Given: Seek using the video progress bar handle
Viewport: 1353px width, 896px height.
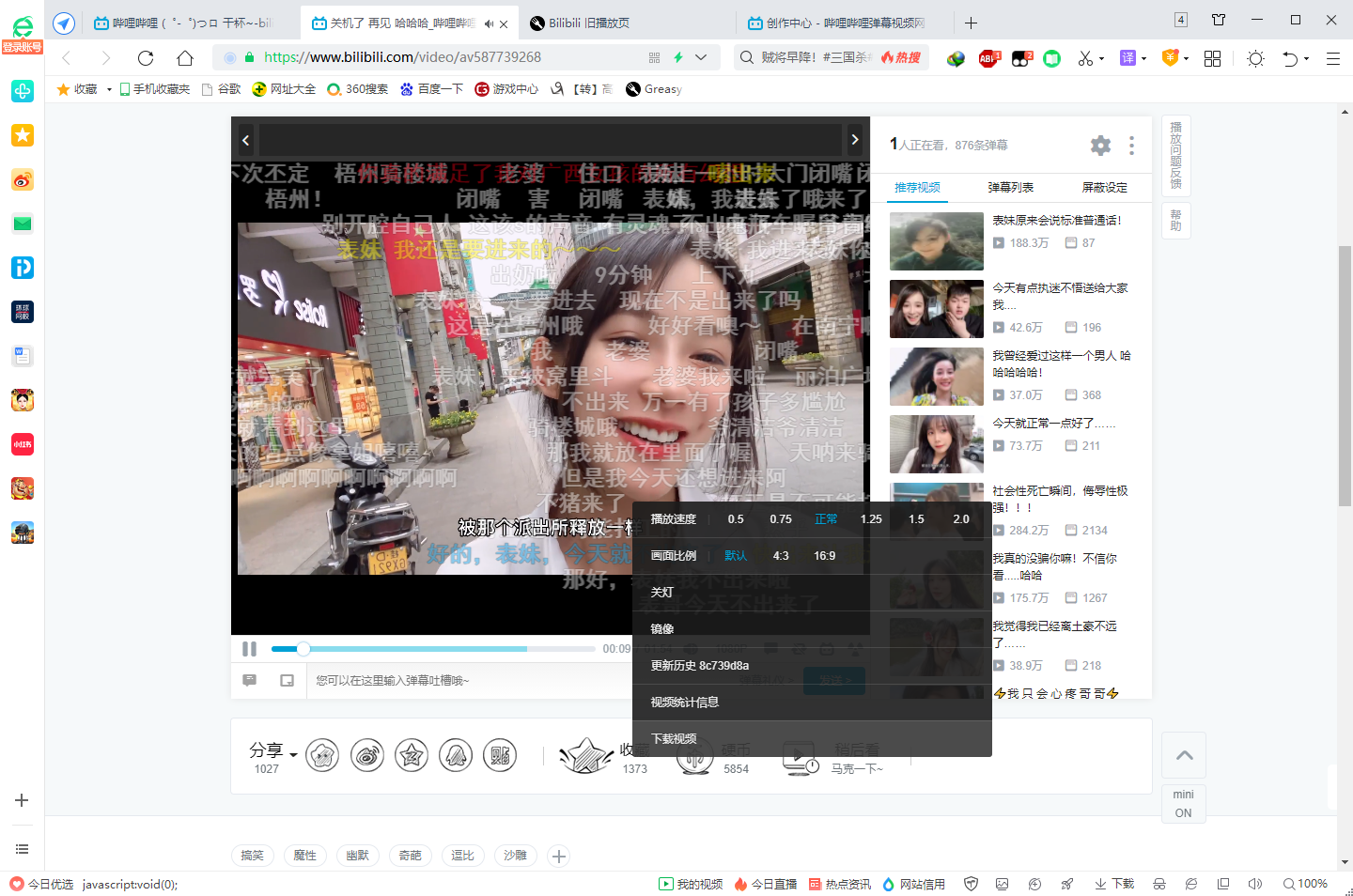Looking at the screenshot, I should pos(303,649).
